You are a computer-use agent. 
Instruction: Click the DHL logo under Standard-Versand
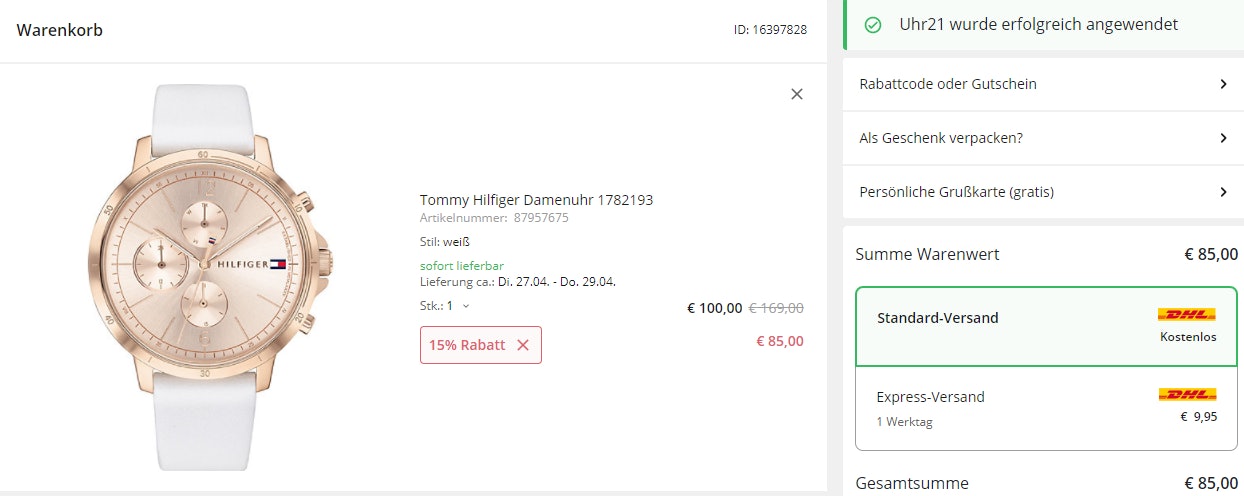pos(1187,314)
